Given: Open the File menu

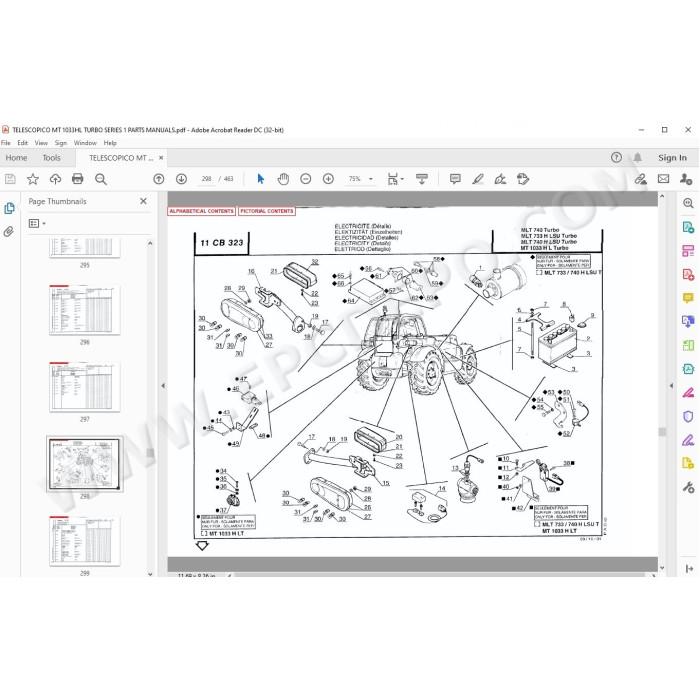Looking at the screenshot, I should pyautogui.click(x=6, y=143).
